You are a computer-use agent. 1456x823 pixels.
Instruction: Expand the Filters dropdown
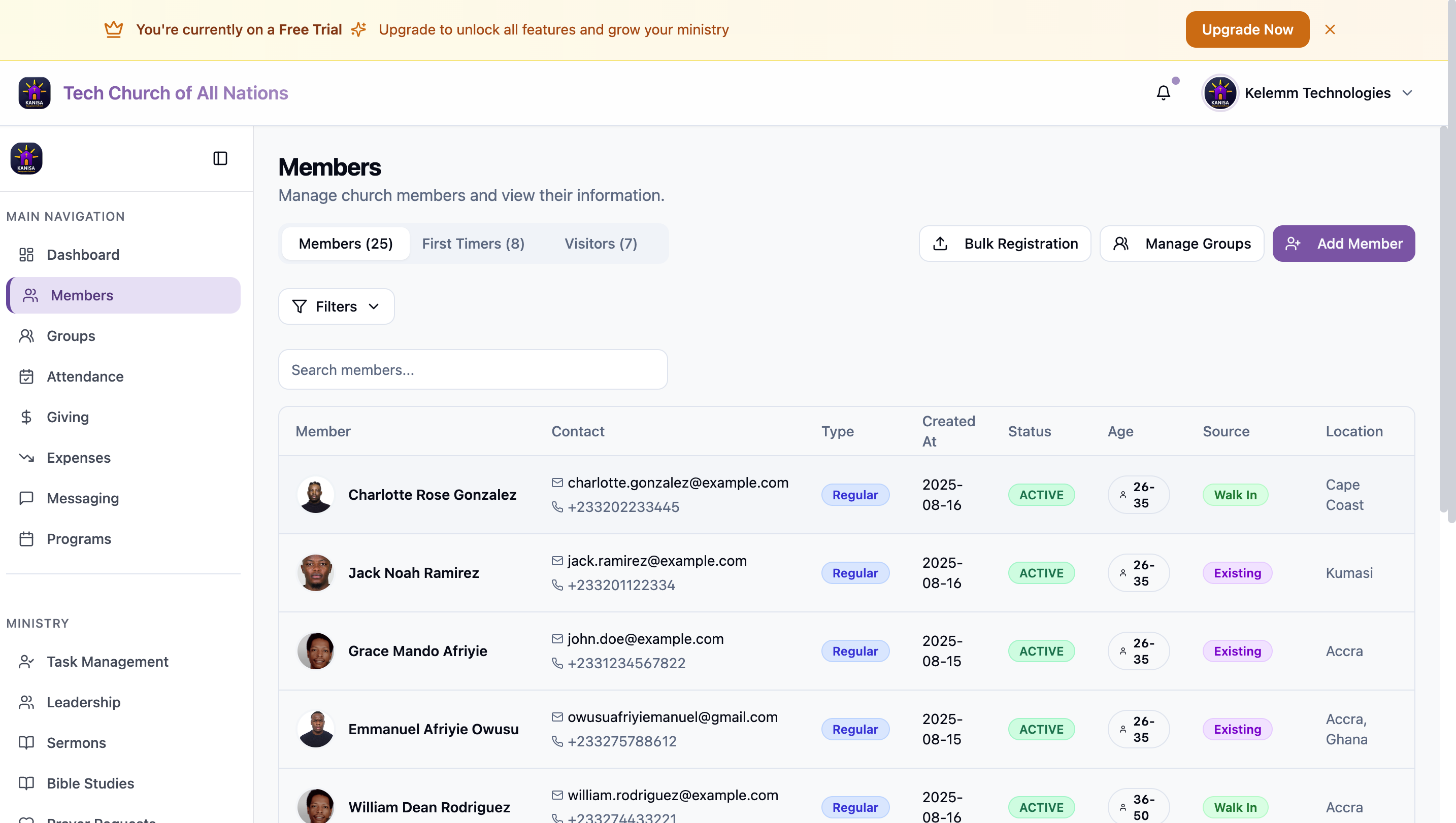(336, 306)
